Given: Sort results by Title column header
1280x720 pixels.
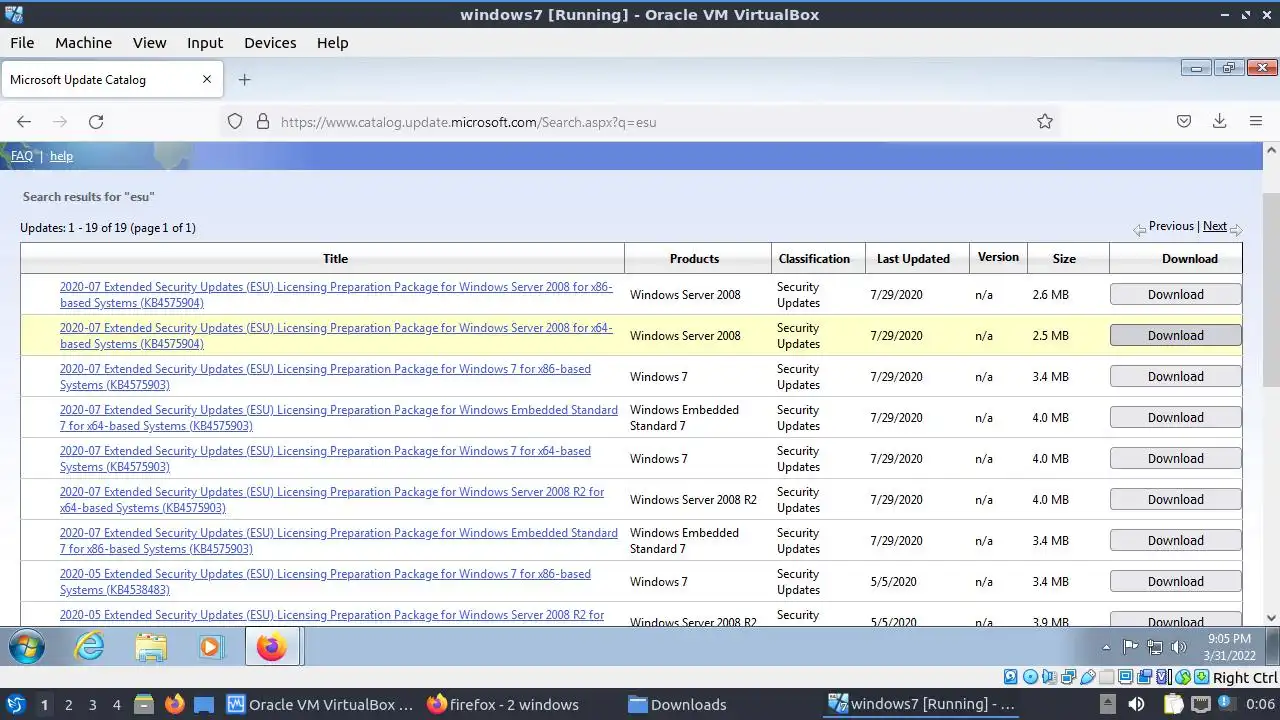Looking at the screenshot, I should 335,258.
